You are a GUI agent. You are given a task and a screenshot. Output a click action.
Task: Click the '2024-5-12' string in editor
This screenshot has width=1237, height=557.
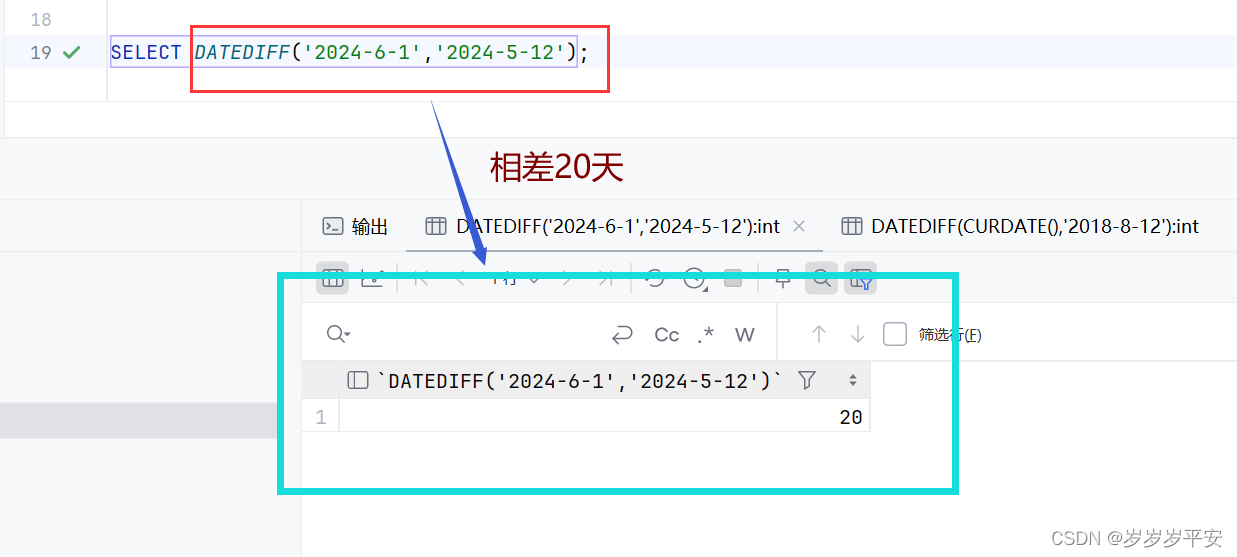[x=499, y=52]
